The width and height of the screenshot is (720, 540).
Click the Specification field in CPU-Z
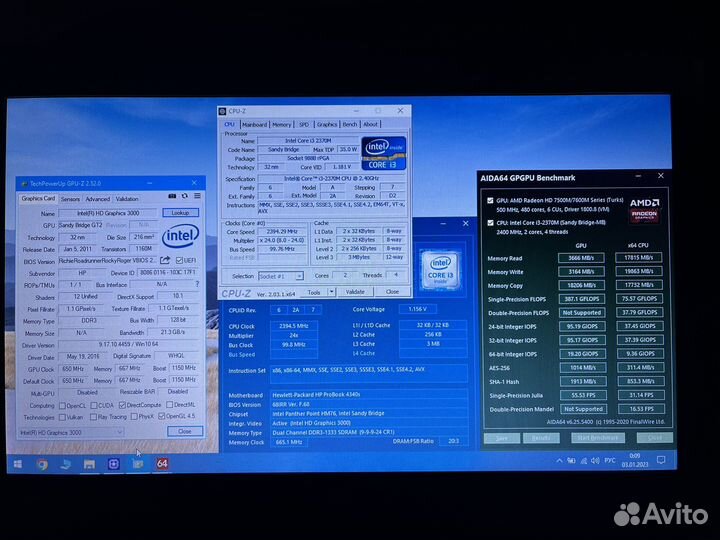click(332, 178)
